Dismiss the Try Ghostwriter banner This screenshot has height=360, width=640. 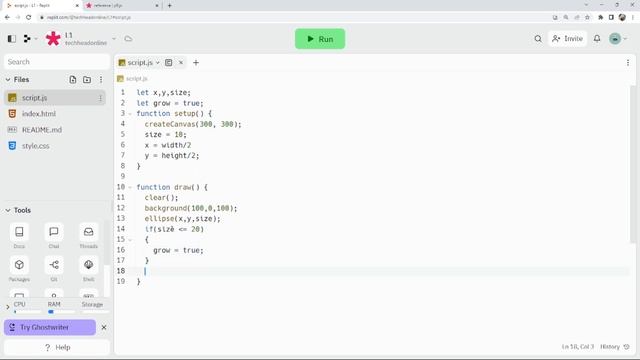coord(104,327)
